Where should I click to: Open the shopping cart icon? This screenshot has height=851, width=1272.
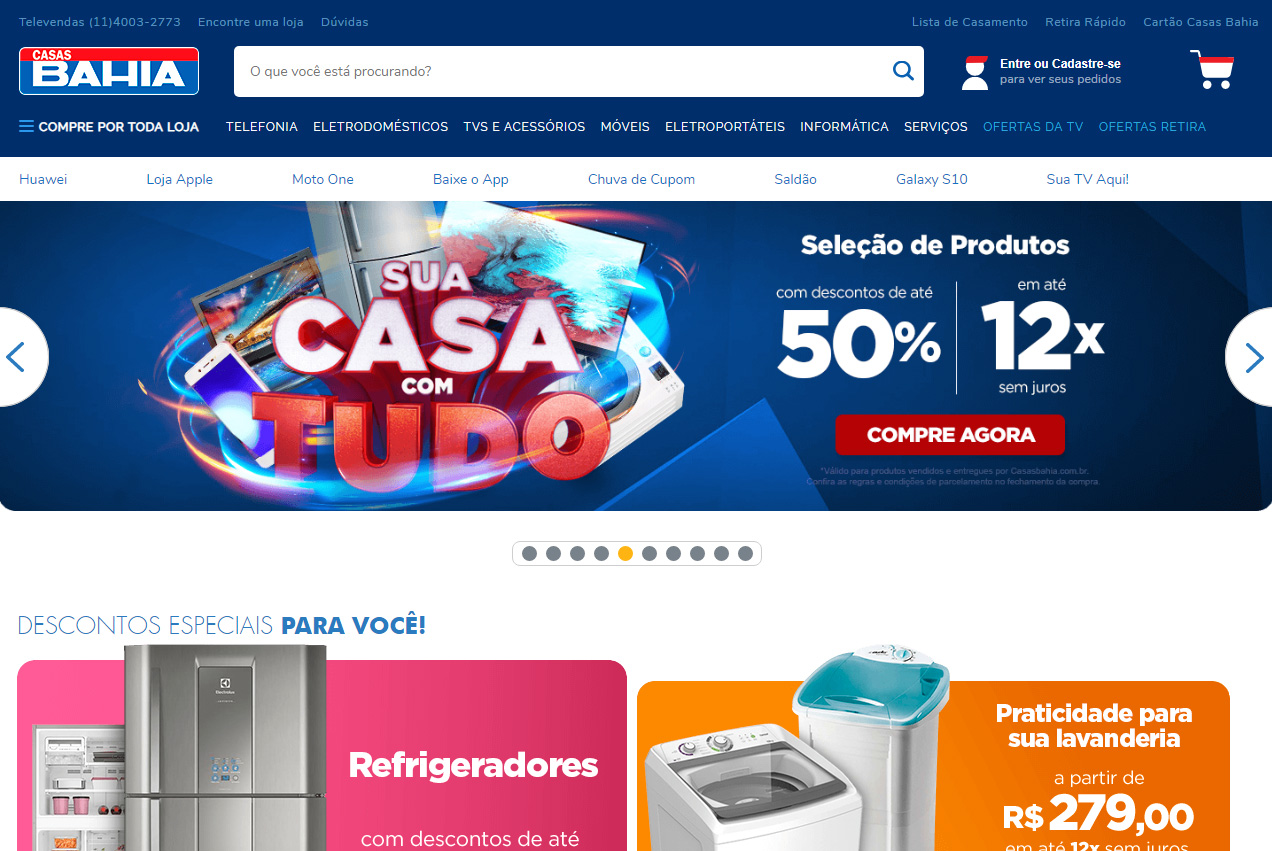click(x=1212, y=69)
